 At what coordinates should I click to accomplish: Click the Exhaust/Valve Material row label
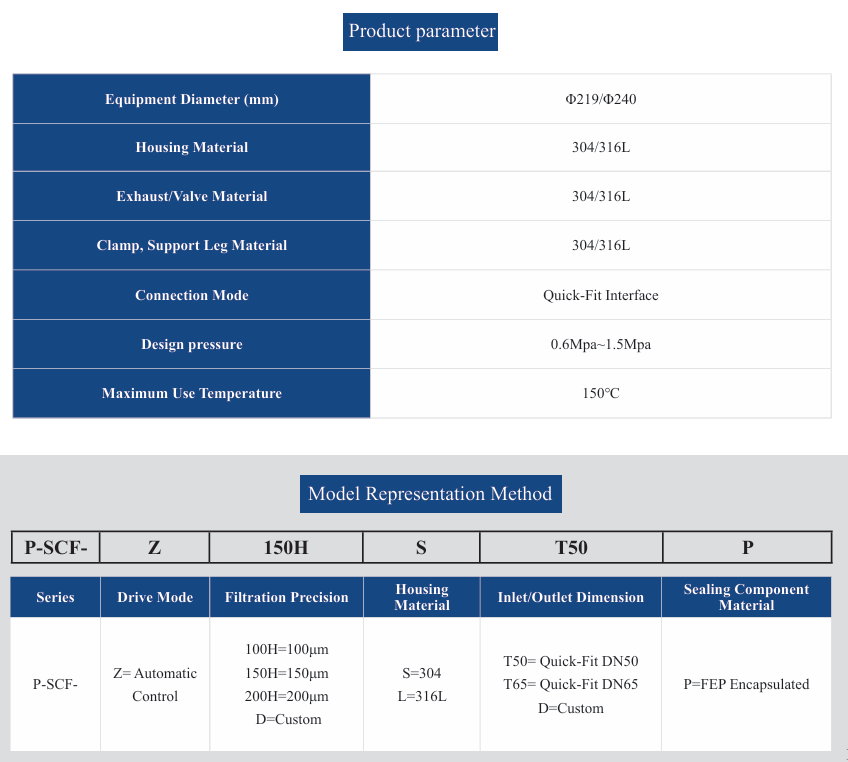pyautogui.click(x=191, y=196)
